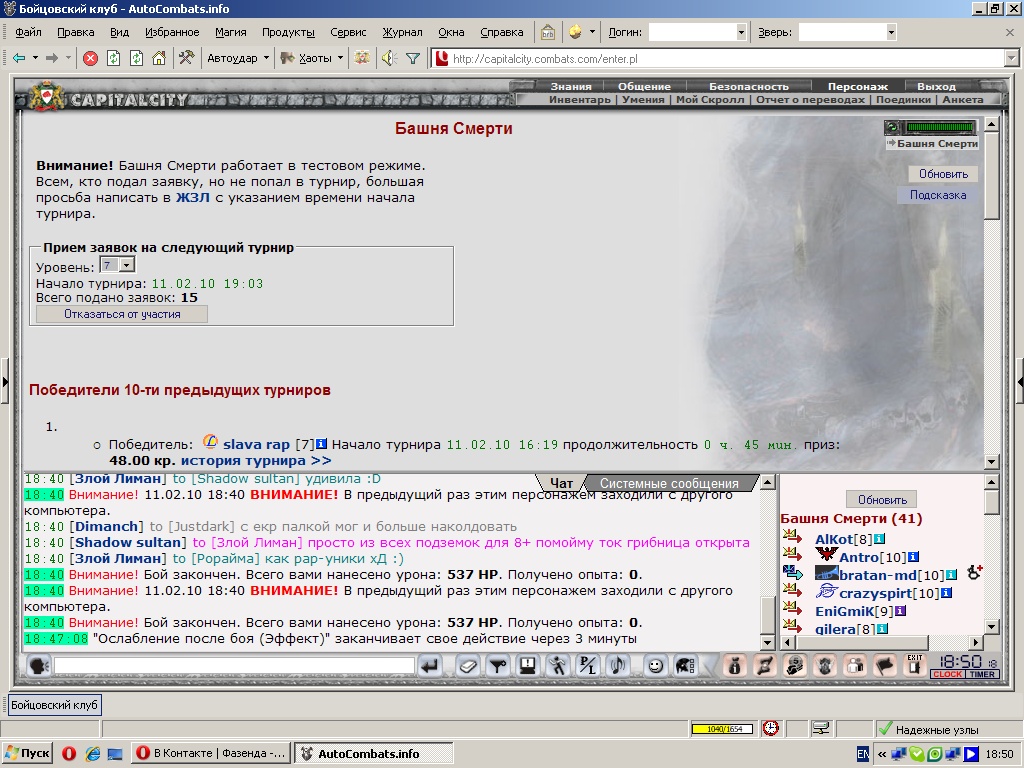
Task: Click the friends people icon
Action: pos(855,666)
